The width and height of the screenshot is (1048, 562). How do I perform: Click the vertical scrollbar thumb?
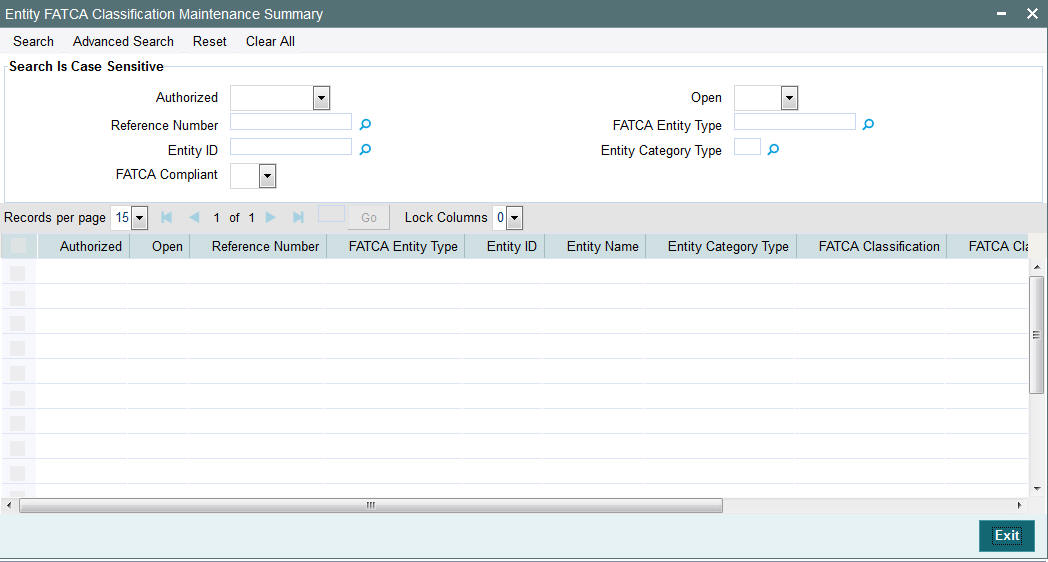(x=1036, y=335)
